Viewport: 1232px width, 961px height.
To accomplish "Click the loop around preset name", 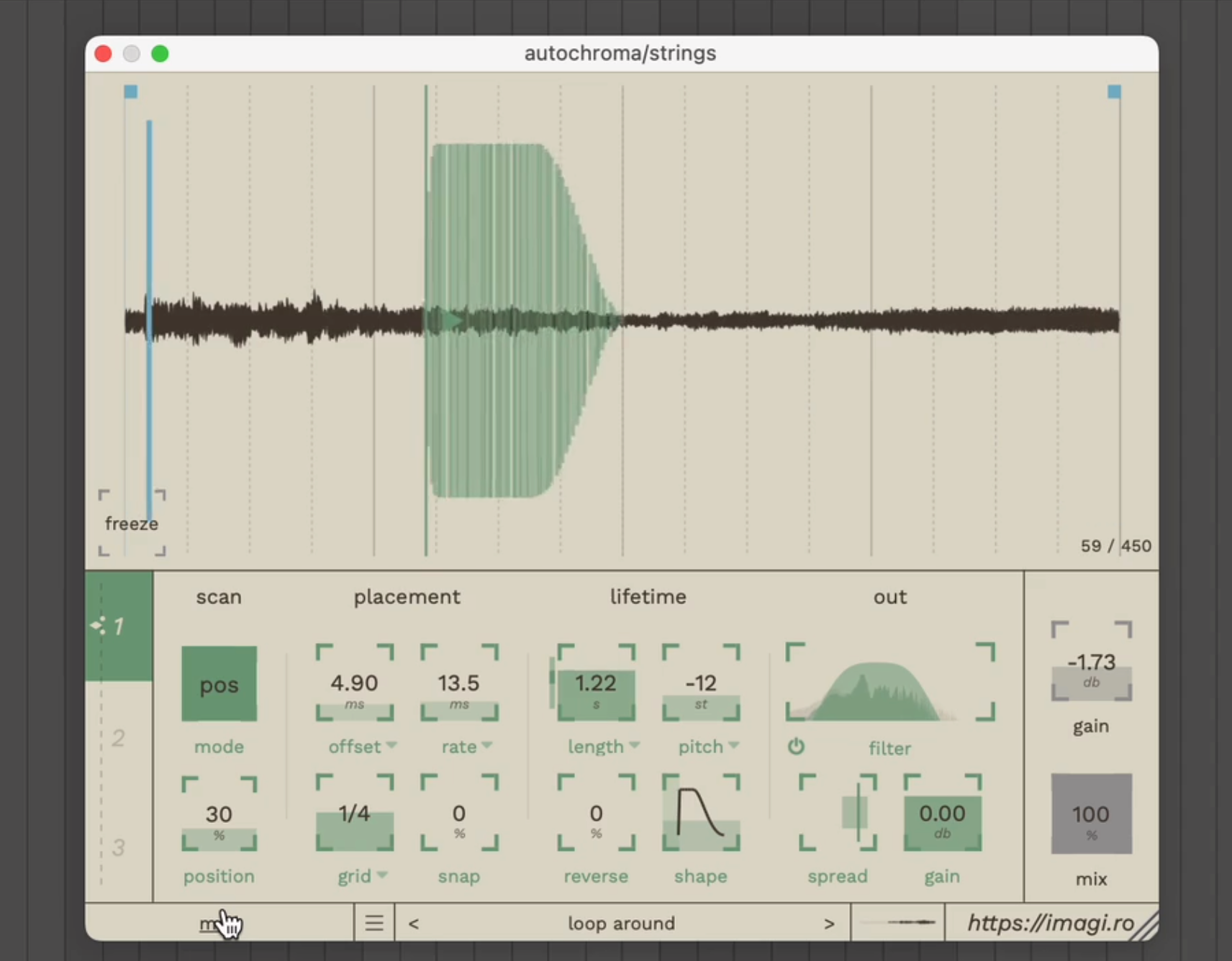I will tap(621, 924).
